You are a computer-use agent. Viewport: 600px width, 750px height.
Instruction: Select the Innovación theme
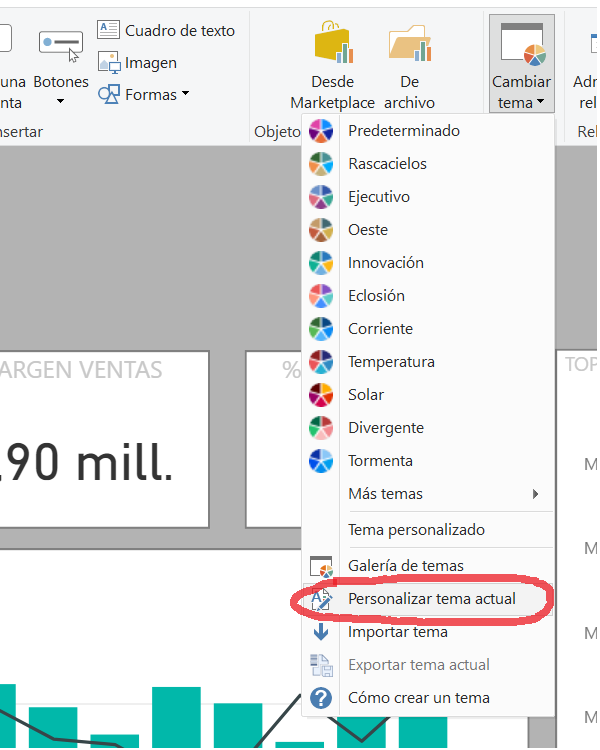pyautogui.click(x=428, y=263)
